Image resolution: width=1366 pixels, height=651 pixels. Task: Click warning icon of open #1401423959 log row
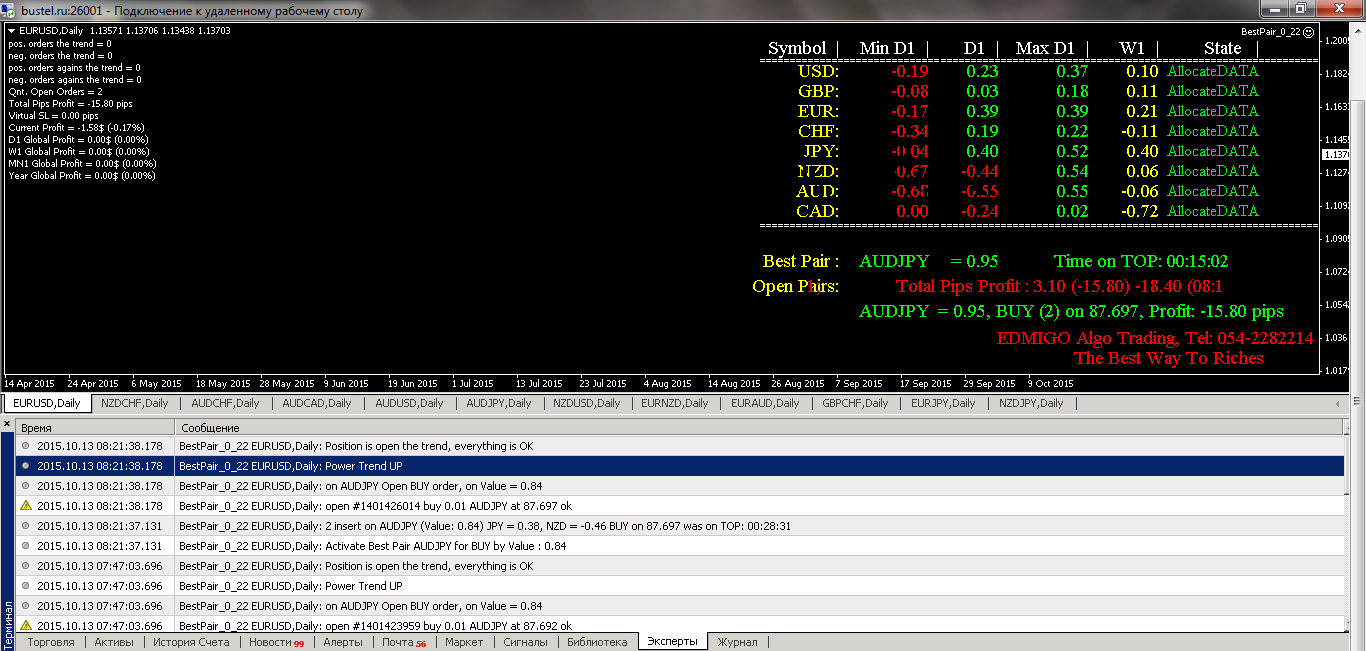(x=26, y=626)
